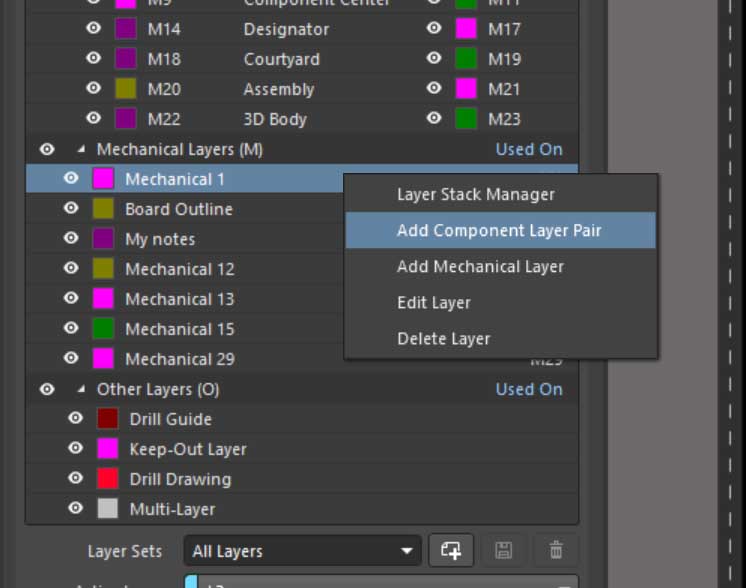Image resolution: width=746 pixels, height=588 pixels.
Task: Click Used On link for Other Layers
Action: (x=528, y=389)
